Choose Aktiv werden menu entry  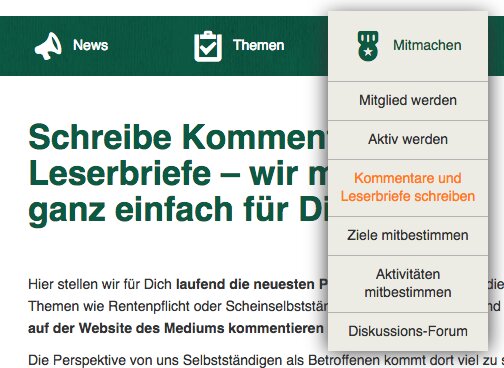coord(408,140)
